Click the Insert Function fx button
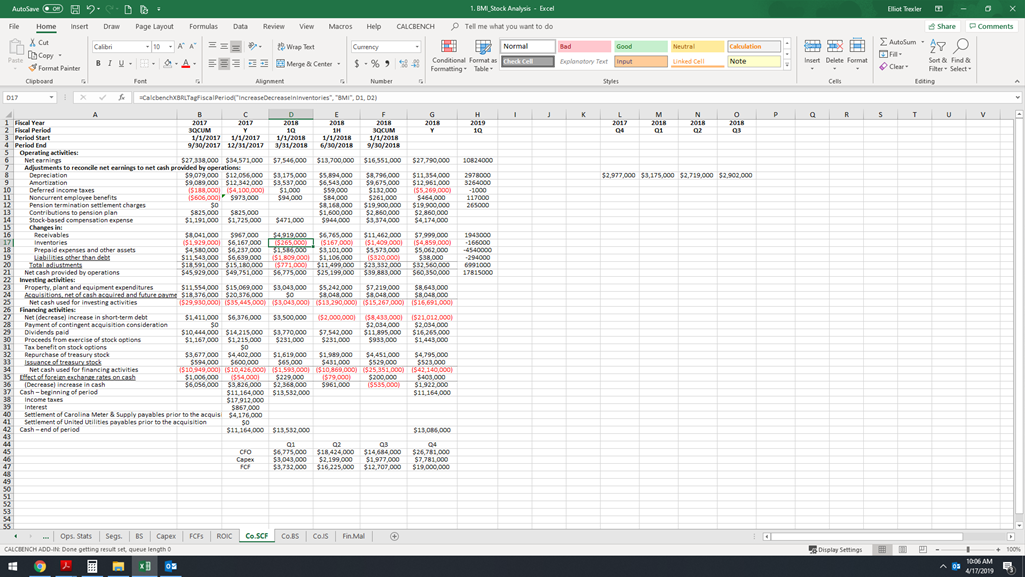The image size is (1025, 577). (x=122, y=97)
